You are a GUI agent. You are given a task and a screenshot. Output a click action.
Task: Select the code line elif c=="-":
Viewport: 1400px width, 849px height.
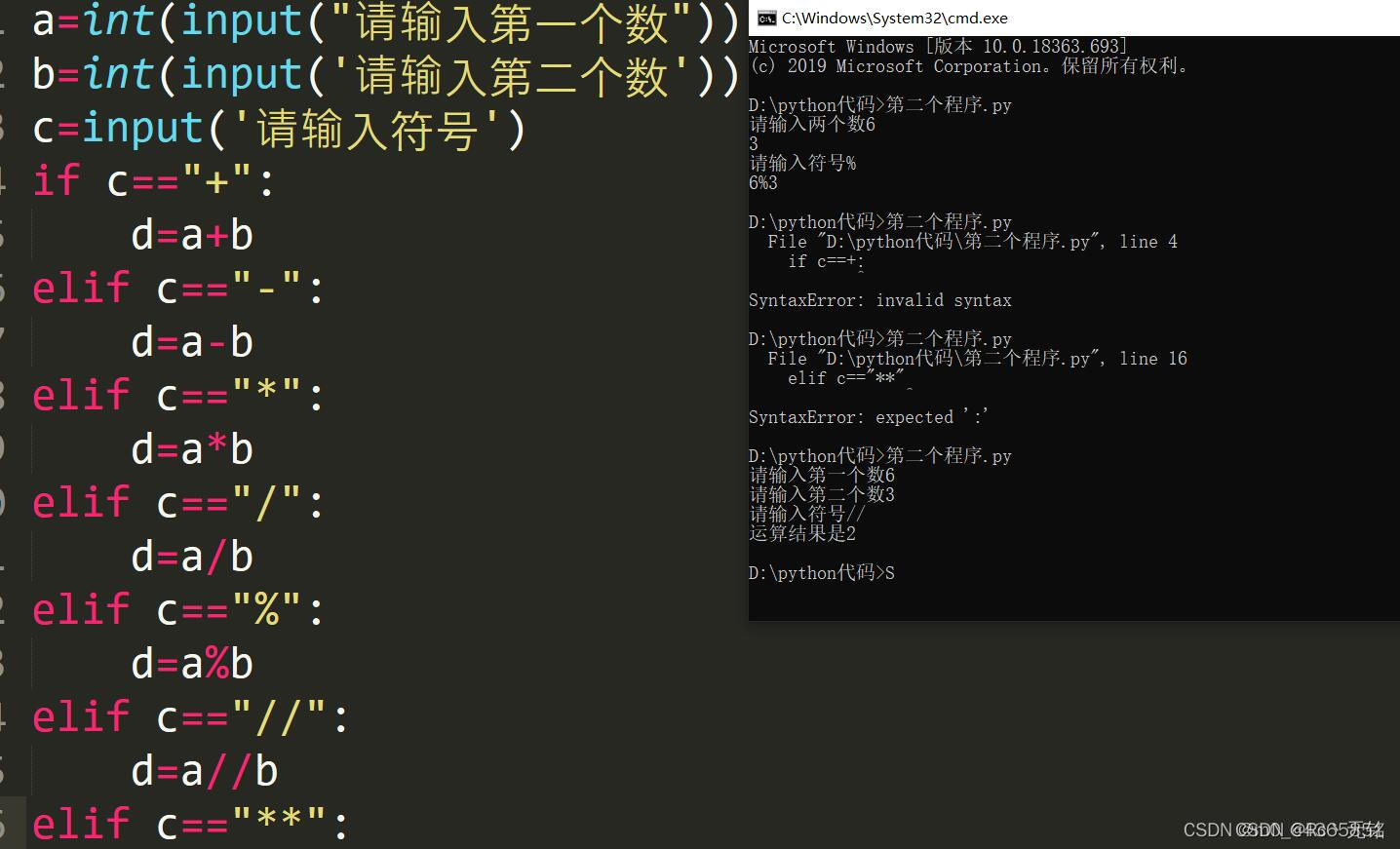pos(177,289)
